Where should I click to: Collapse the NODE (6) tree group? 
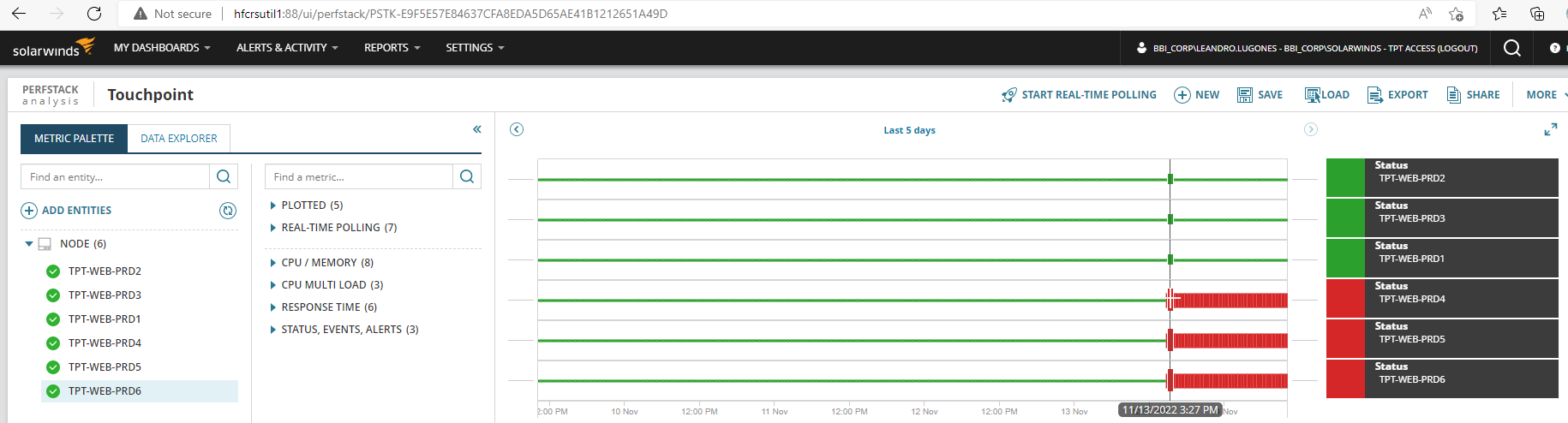coord(29,244)
